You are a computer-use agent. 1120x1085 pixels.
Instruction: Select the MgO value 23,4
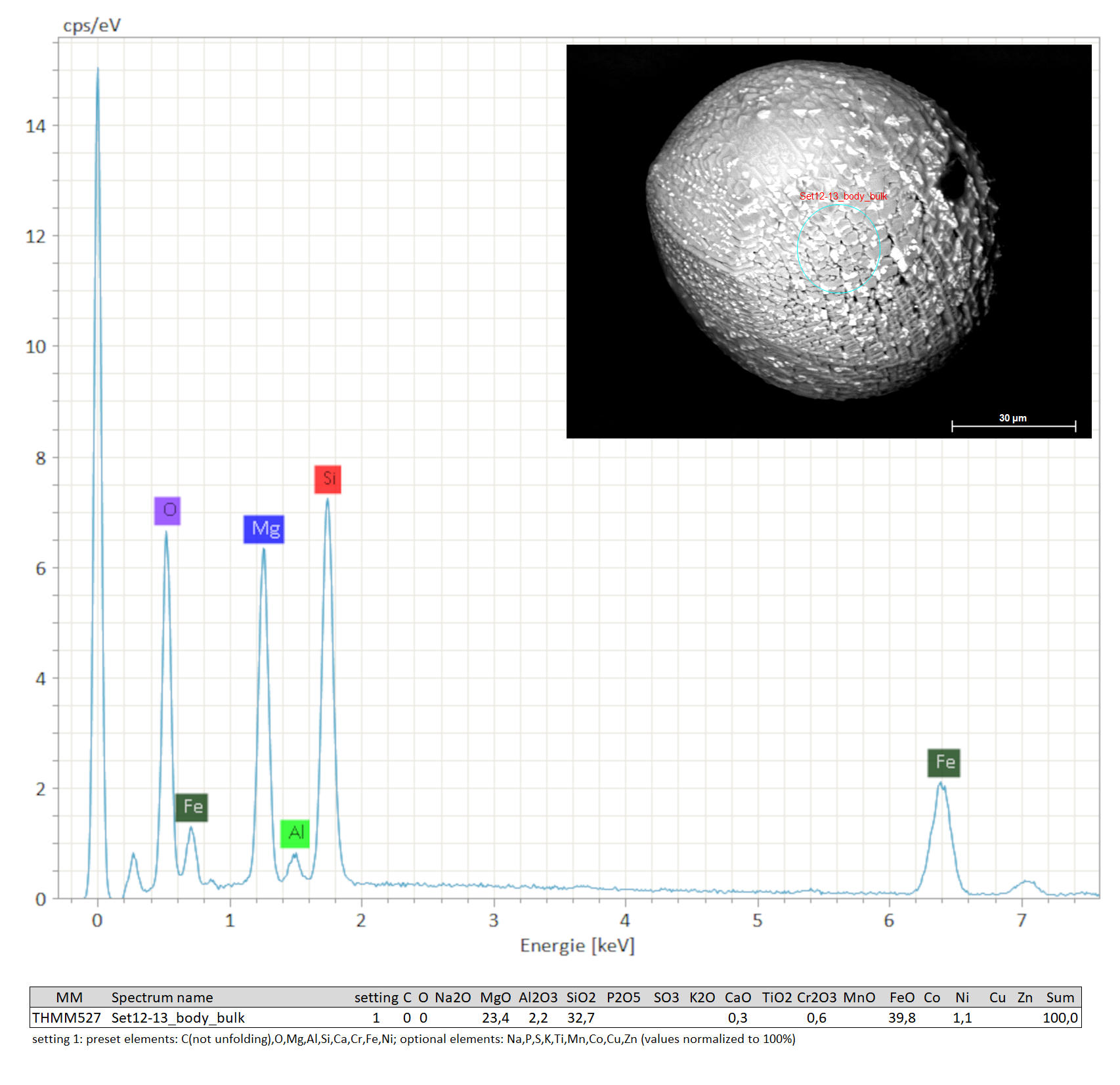coord(495,1017)
